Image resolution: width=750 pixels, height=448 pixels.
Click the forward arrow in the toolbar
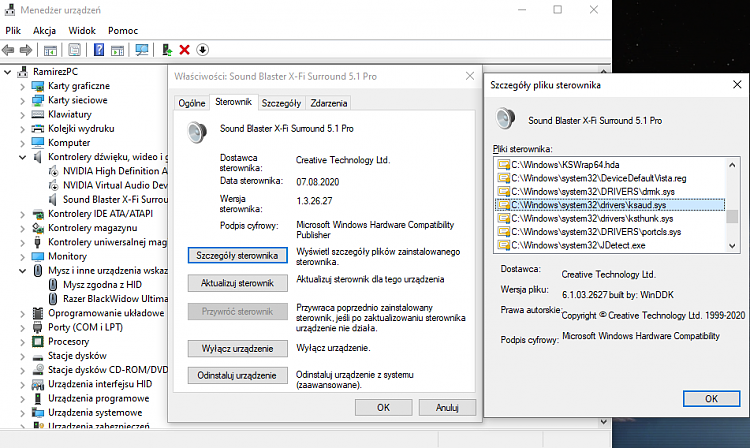pos(27,49)
